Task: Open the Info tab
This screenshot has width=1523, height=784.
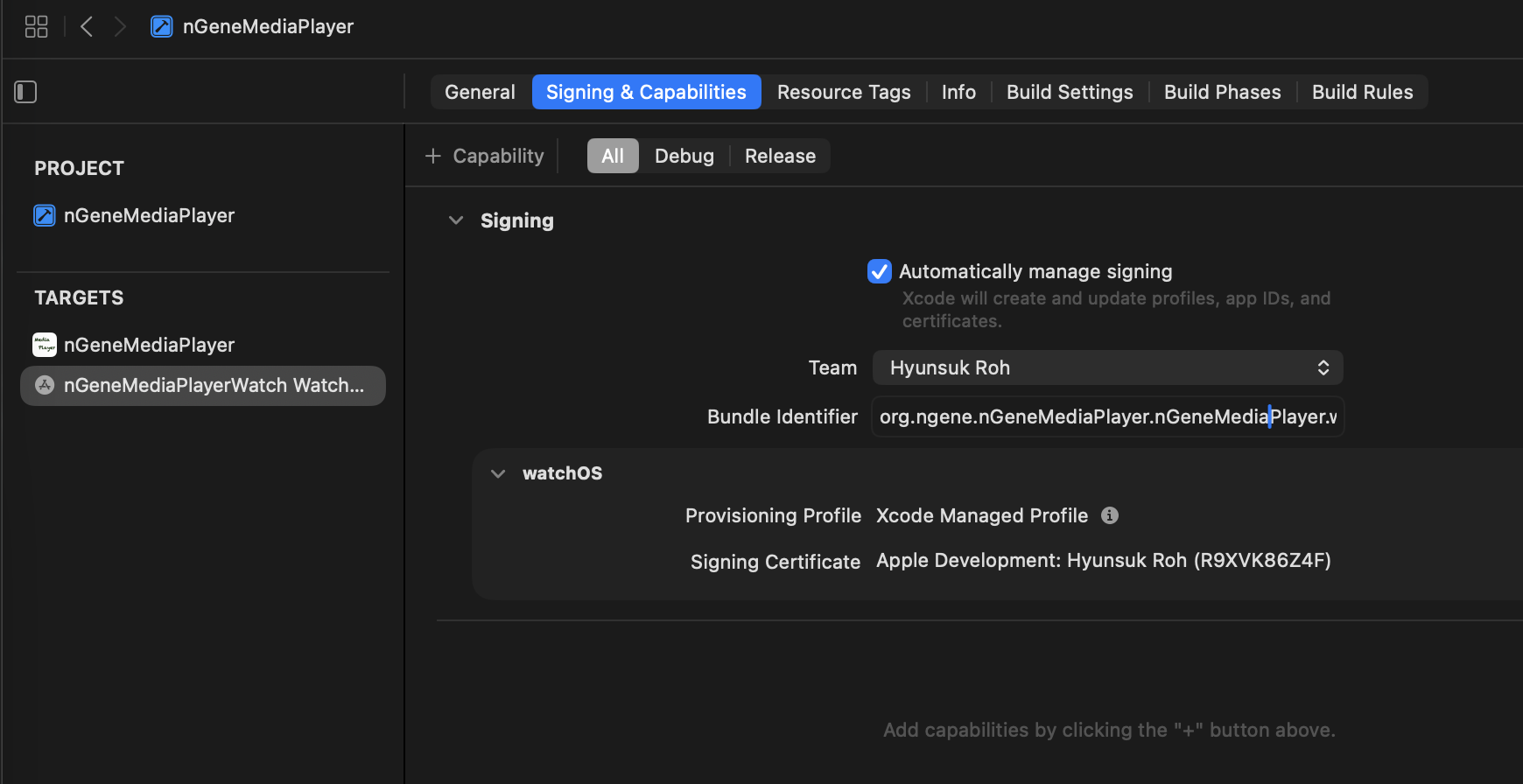Action: (x=958, y=92)
